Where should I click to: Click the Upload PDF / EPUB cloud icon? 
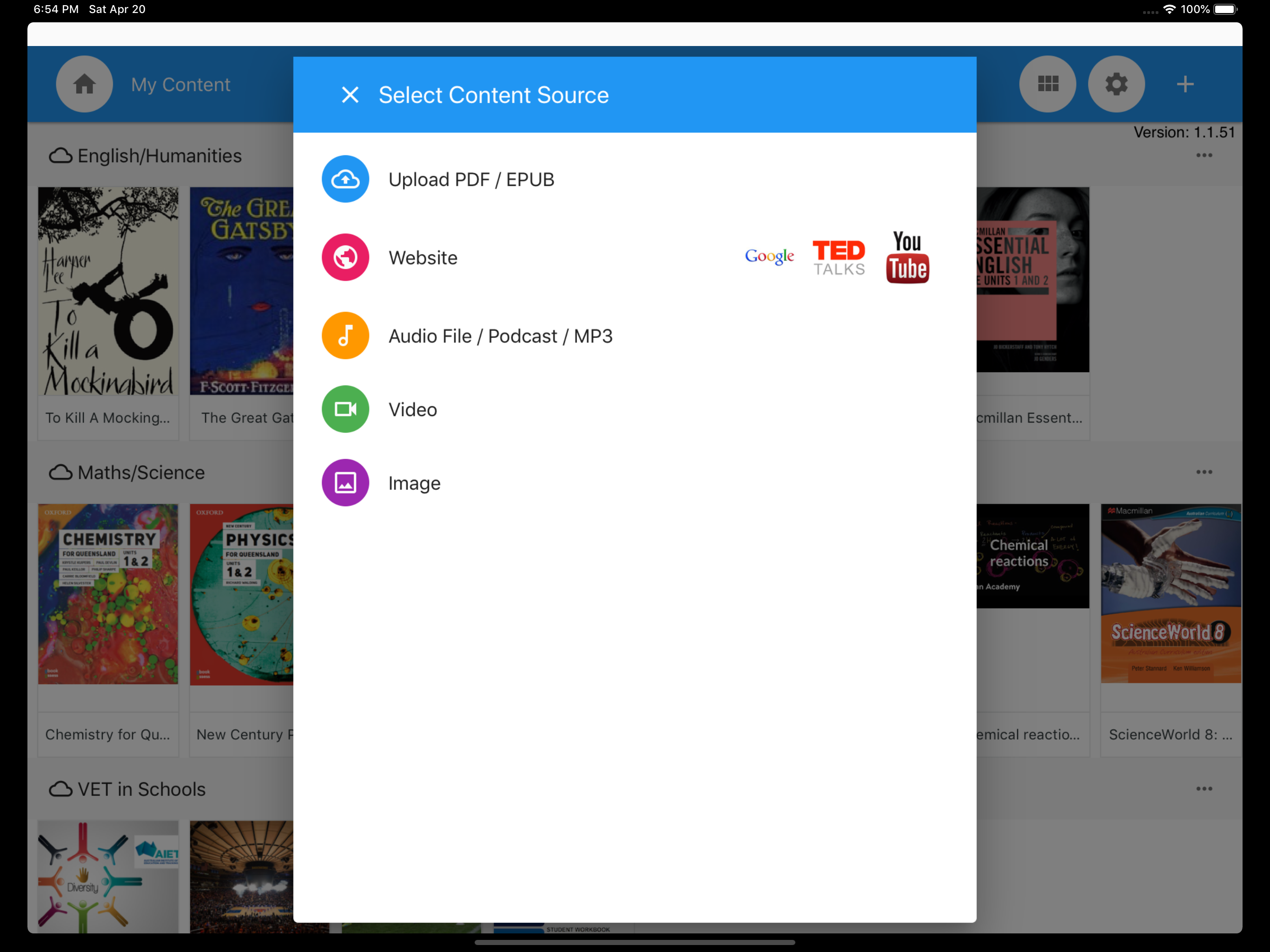coord(345,179)
